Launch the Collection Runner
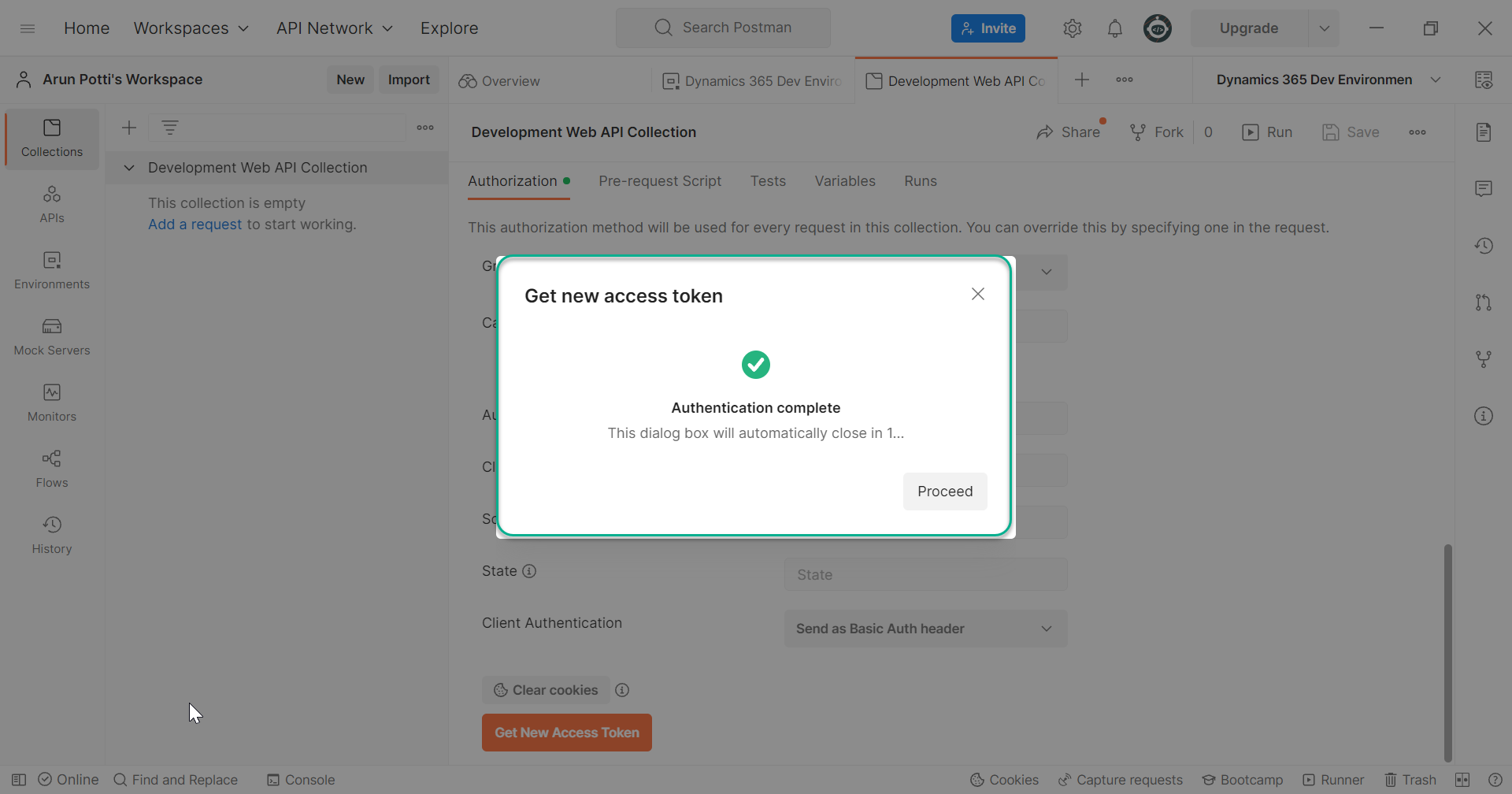This screenshot has height=794, width=1512. [x=1333, y=780]
